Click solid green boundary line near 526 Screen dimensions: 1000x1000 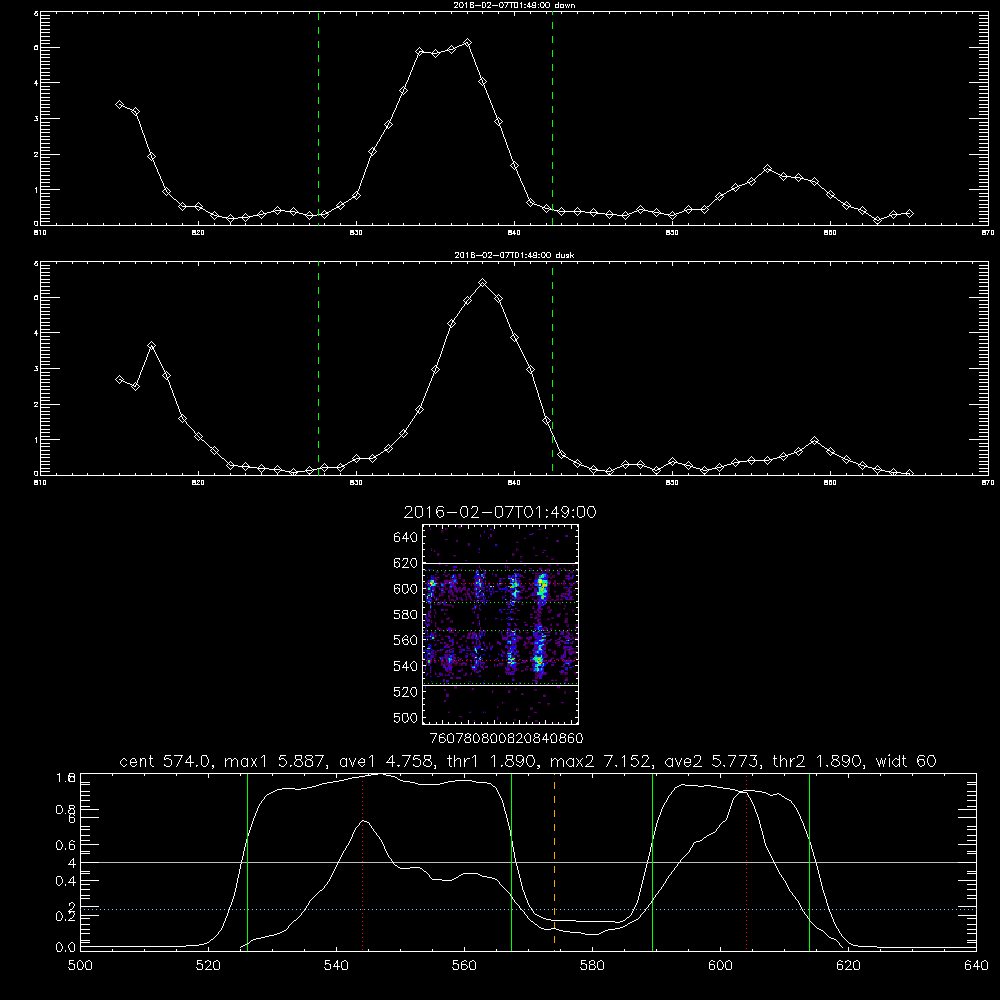point(247,861)
